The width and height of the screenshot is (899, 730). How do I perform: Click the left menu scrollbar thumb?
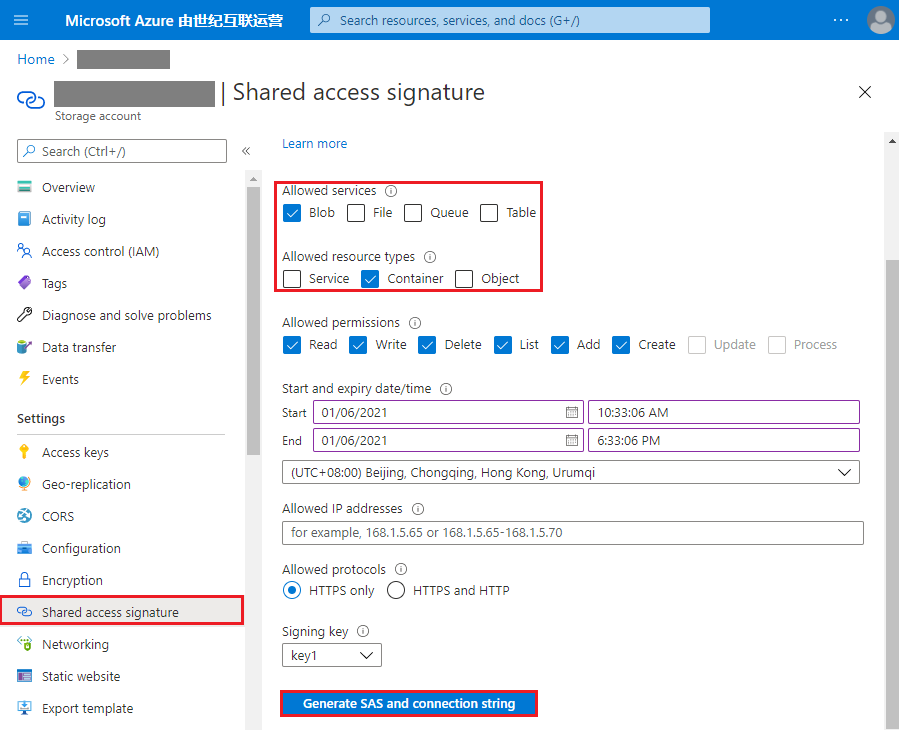tap(253, 320)
